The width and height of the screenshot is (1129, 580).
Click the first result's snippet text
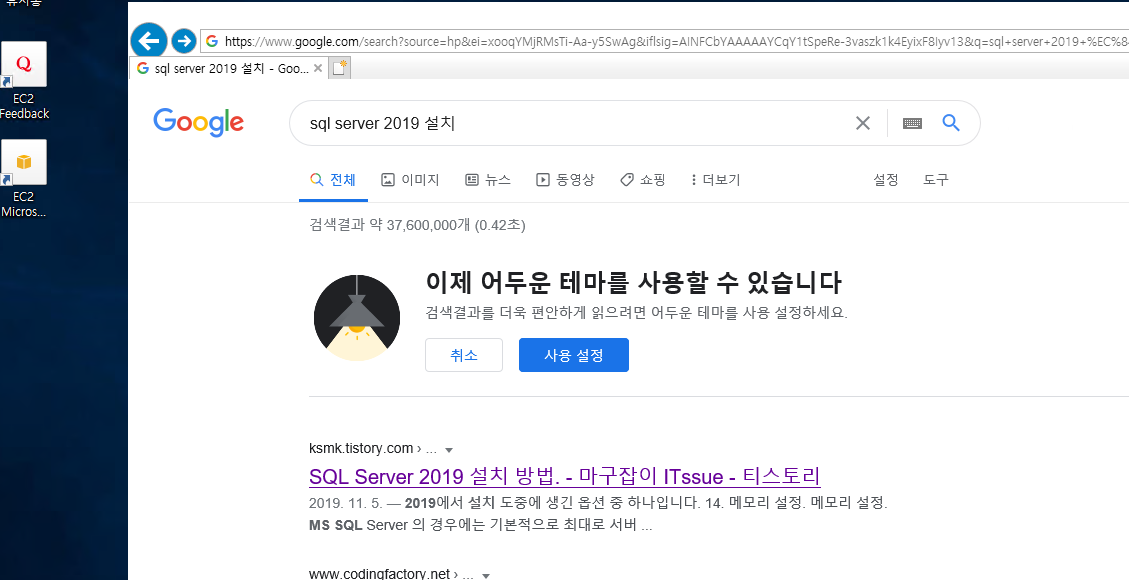click(598, 514)
